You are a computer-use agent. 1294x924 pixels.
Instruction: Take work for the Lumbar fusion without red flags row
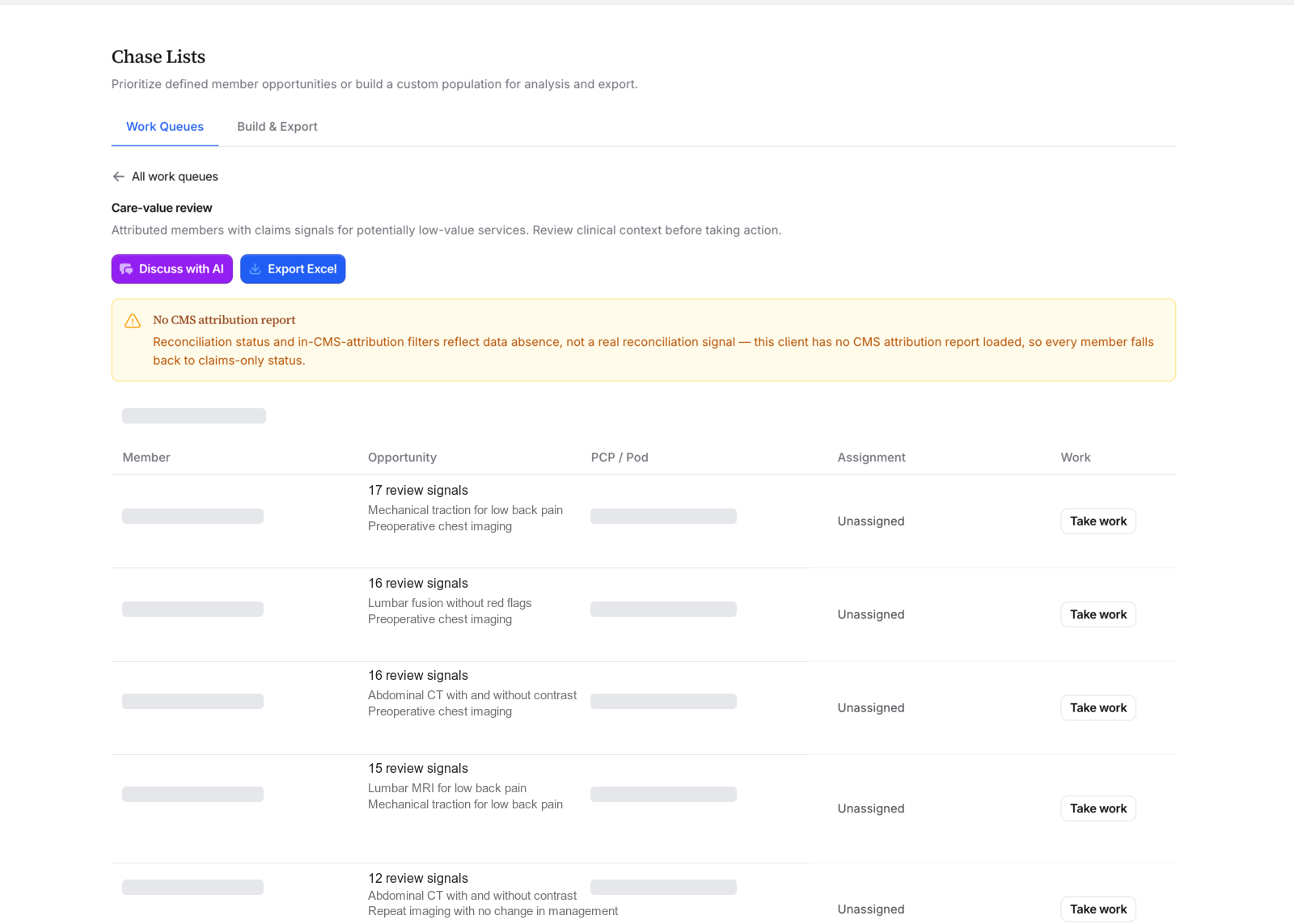1098,614
